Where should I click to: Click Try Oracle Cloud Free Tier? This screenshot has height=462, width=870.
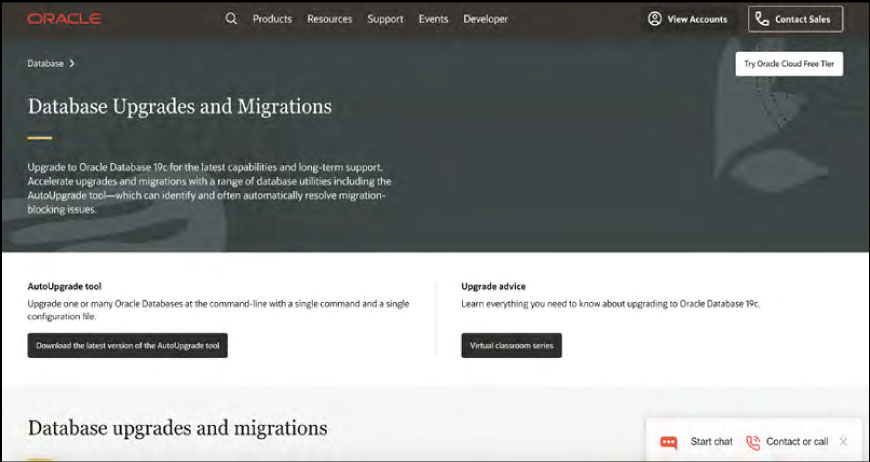(789, 64)
